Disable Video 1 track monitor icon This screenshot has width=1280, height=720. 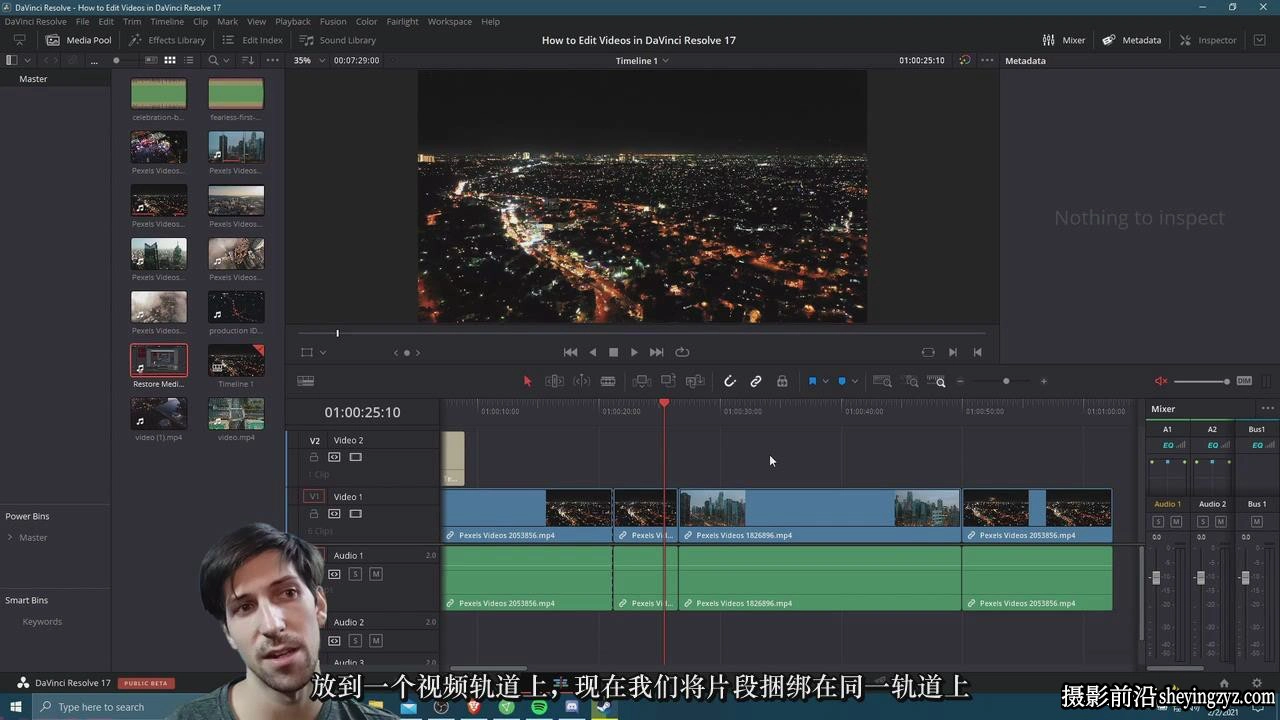click(355, 514)
